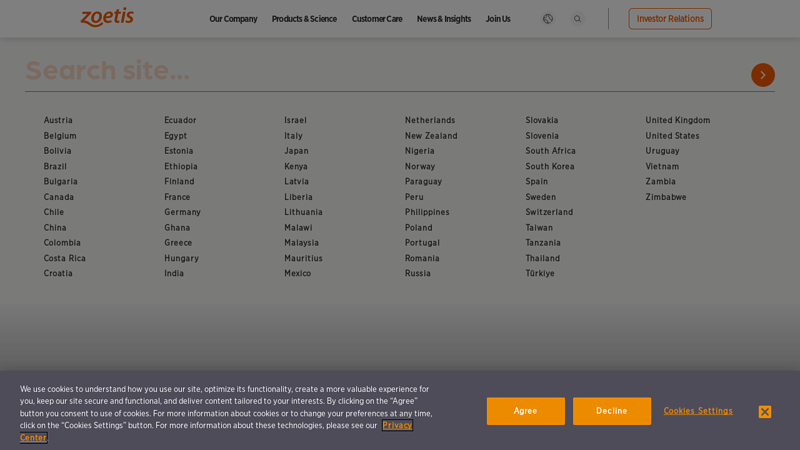Select Türkiye
Screen dimensions: 800x450
pyautogui.click(x=540, y=273)
